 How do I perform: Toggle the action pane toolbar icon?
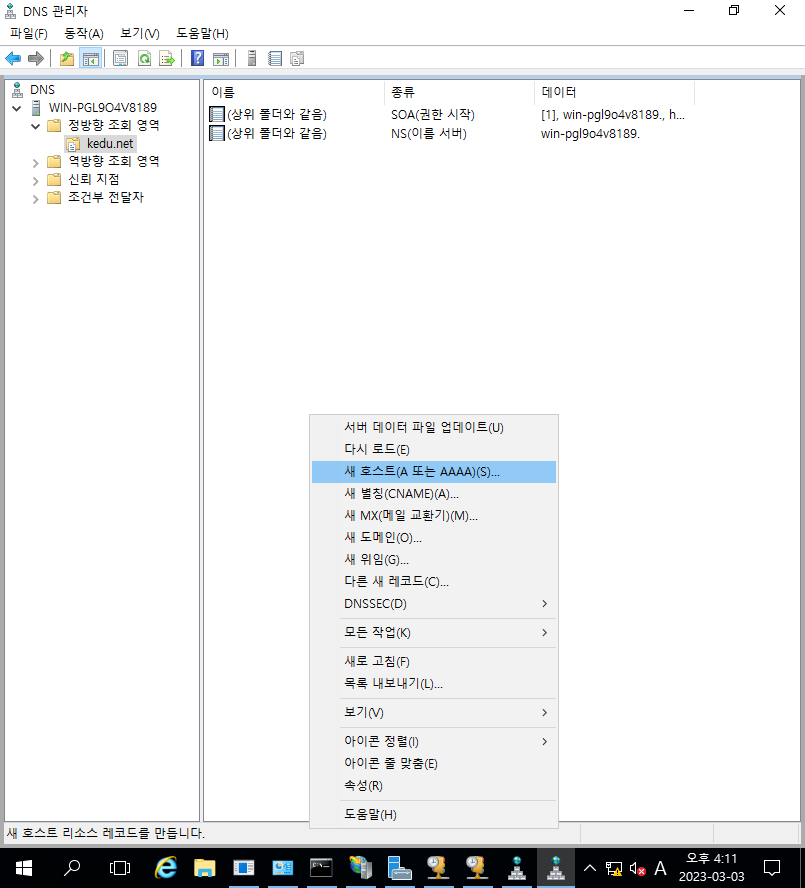click(221, 58)
